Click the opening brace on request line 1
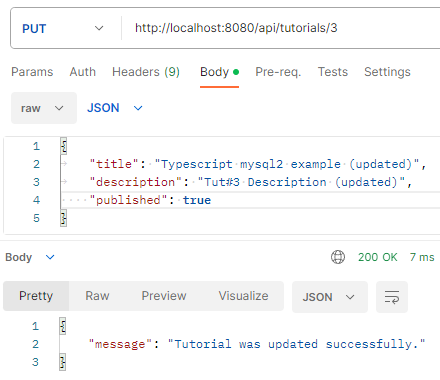 click(64, 146)
